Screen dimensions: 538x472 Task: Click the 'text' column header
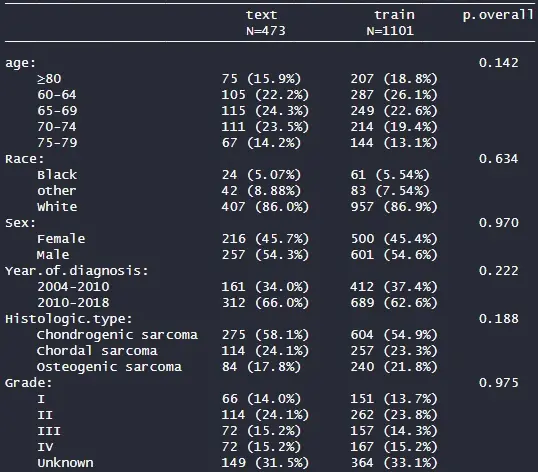pos(261,15)
